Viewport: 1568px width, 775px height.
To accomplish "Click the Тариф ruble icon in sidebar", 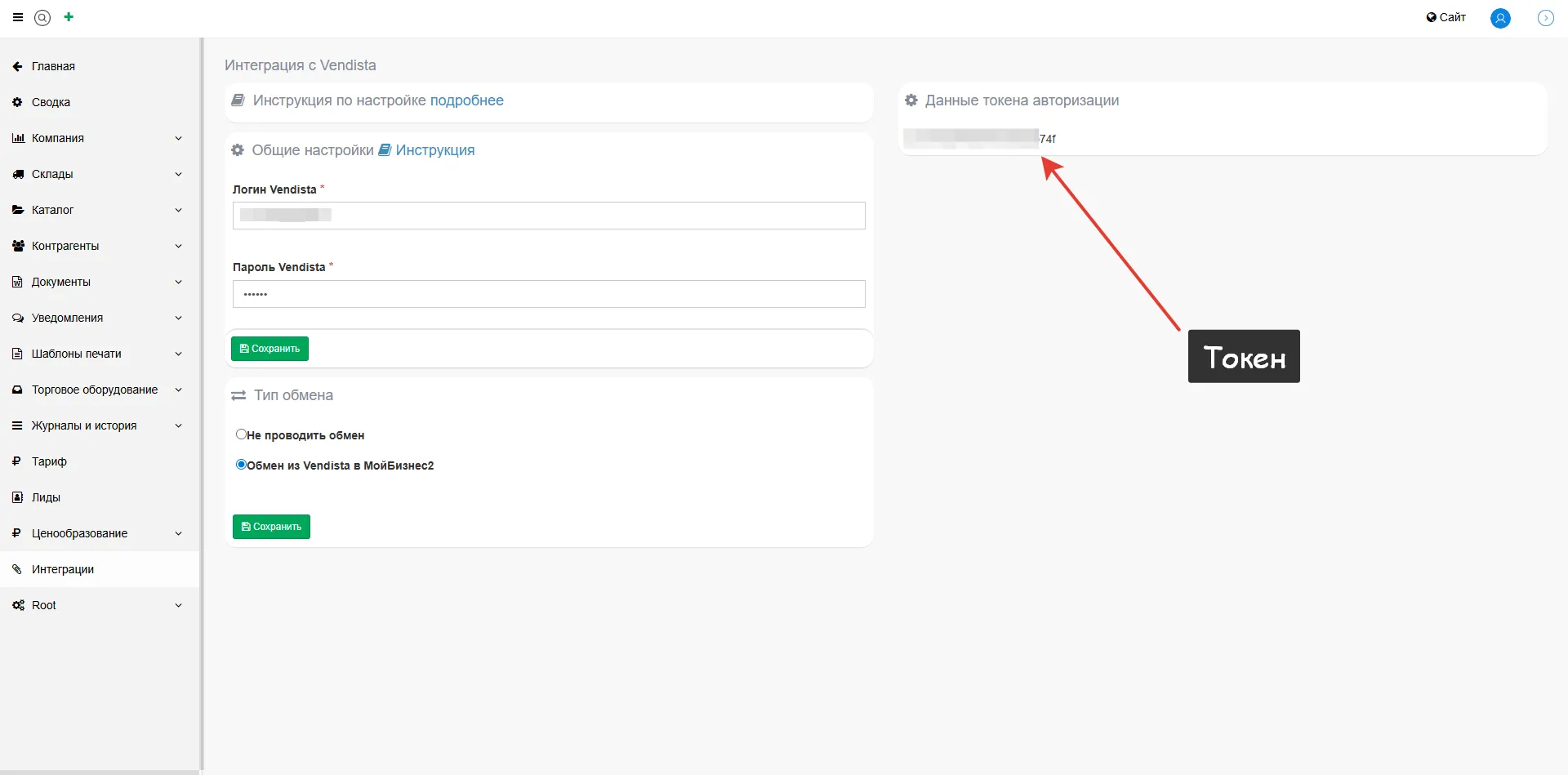I will pos(17,461).
